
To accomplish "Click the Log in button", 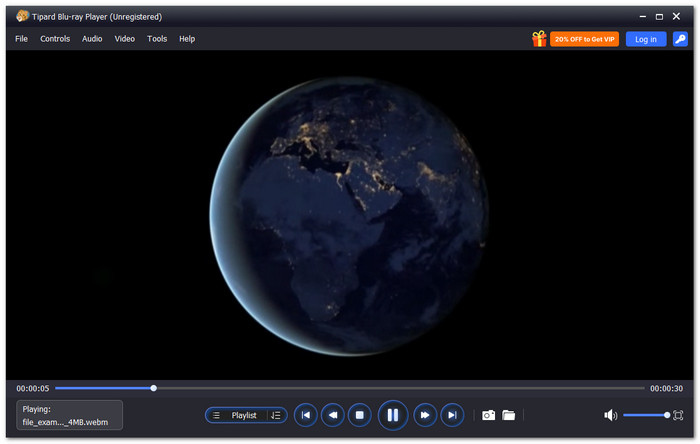I will coord(646,39).
